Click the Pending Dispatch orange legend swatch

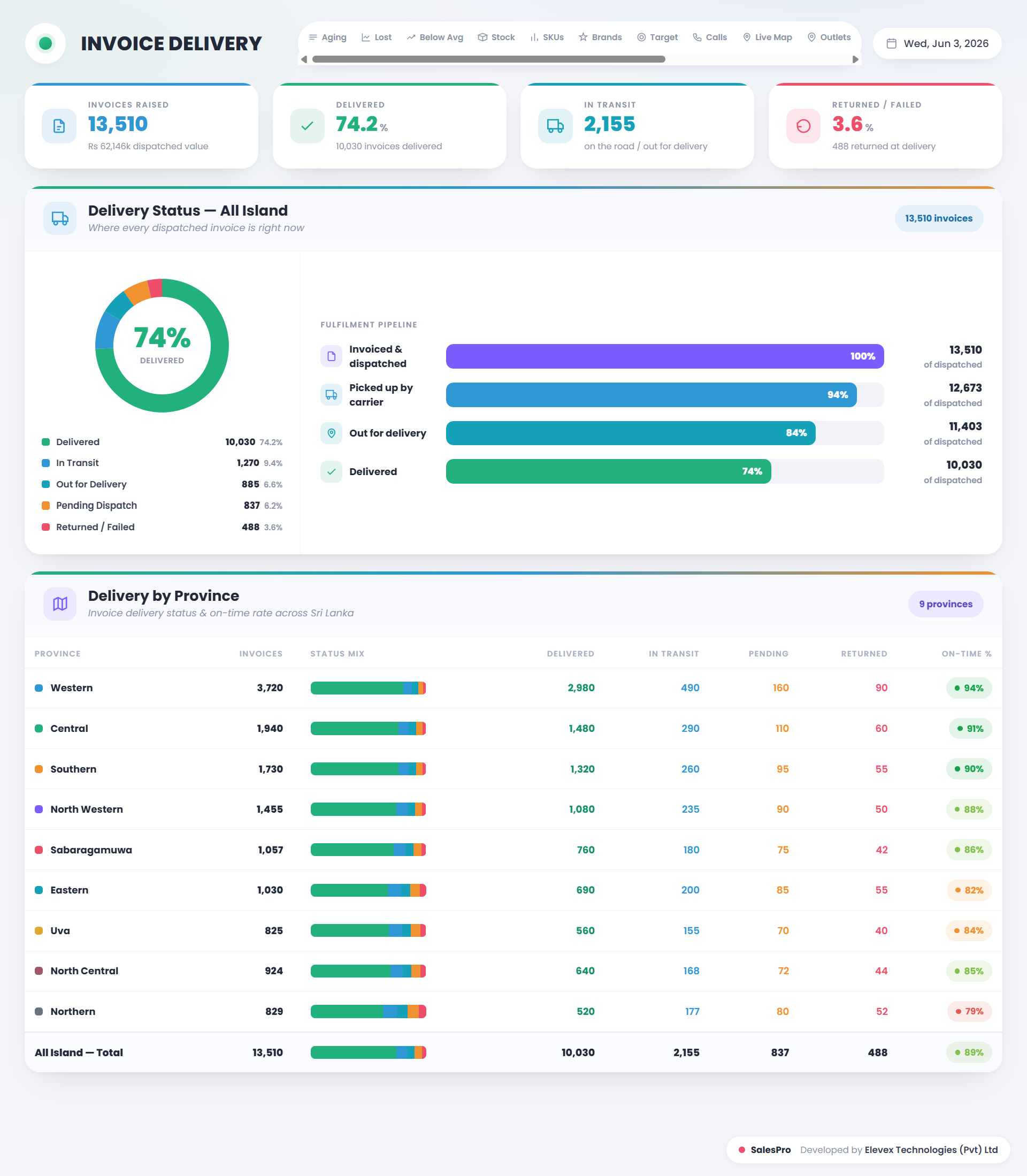(x=46, y=506)
